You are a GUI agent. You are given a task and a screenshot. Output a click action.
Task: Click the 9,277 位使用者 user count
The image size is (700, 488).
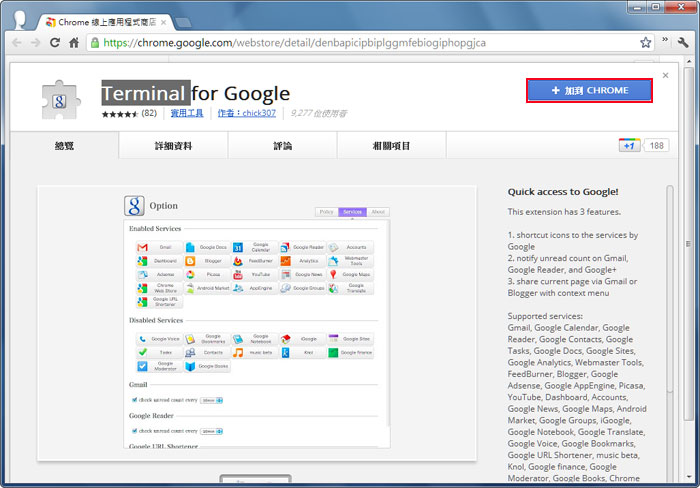(319, 113)
